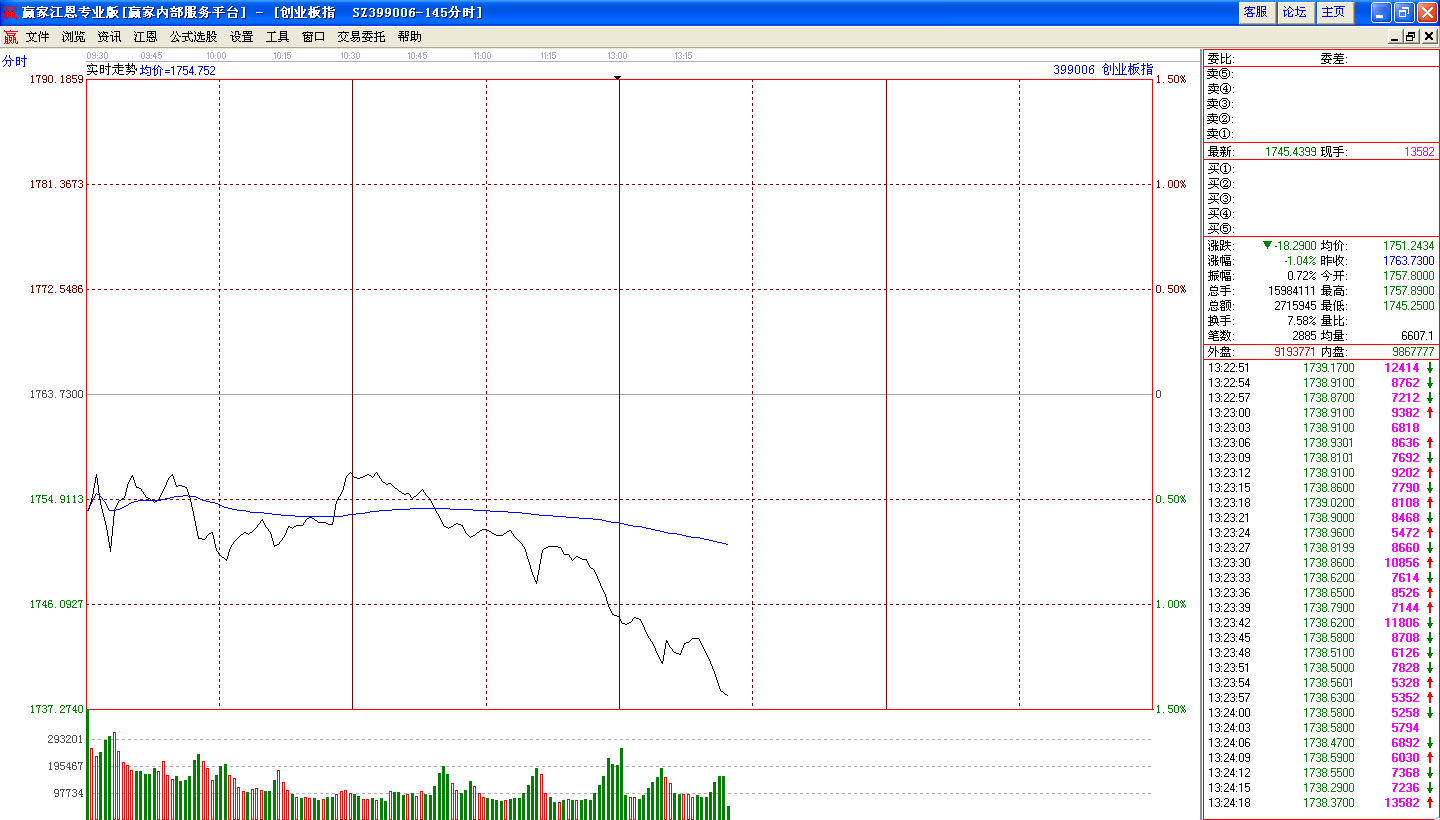Click the 均量 value 6607.1
The image size is (1440, 820).
[x=1417, y=336]
